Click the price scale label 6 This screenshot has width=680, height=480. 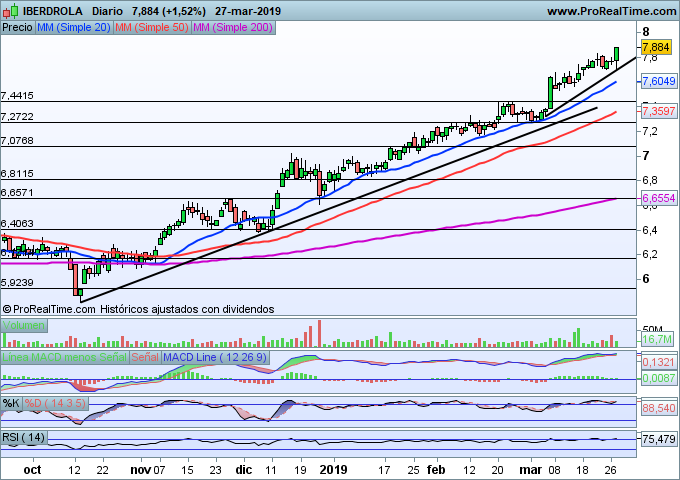[x=646, y=279]
